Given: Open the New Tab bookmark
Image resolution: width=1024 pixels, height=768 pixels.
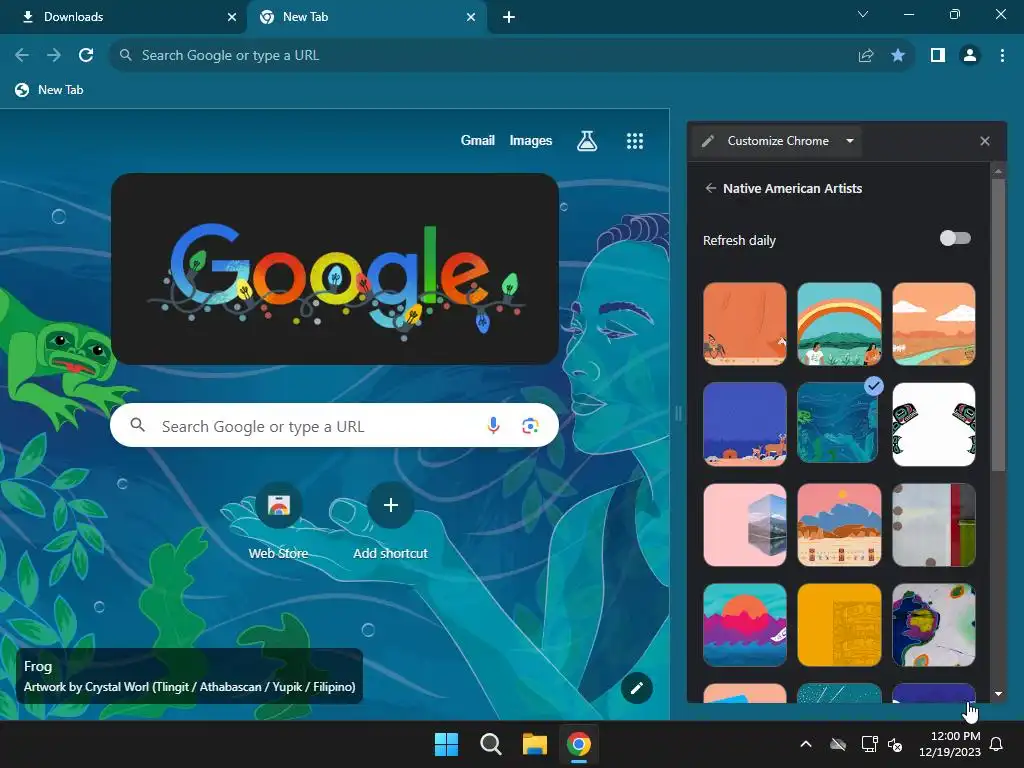Looking at the screenshot, I should [50, 90].
